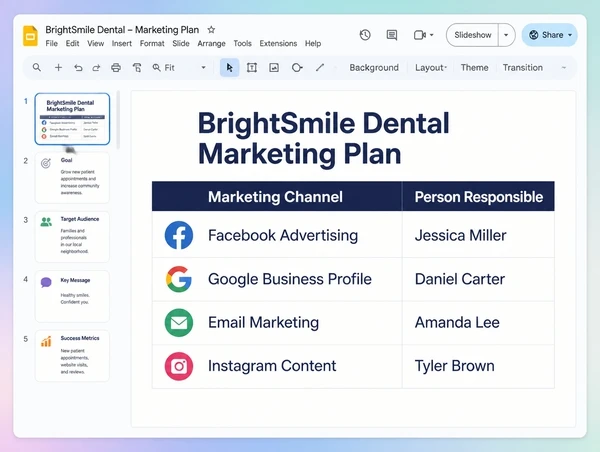Insert a shape from toolbar
600x452 pixels.
tap(297, 68)
